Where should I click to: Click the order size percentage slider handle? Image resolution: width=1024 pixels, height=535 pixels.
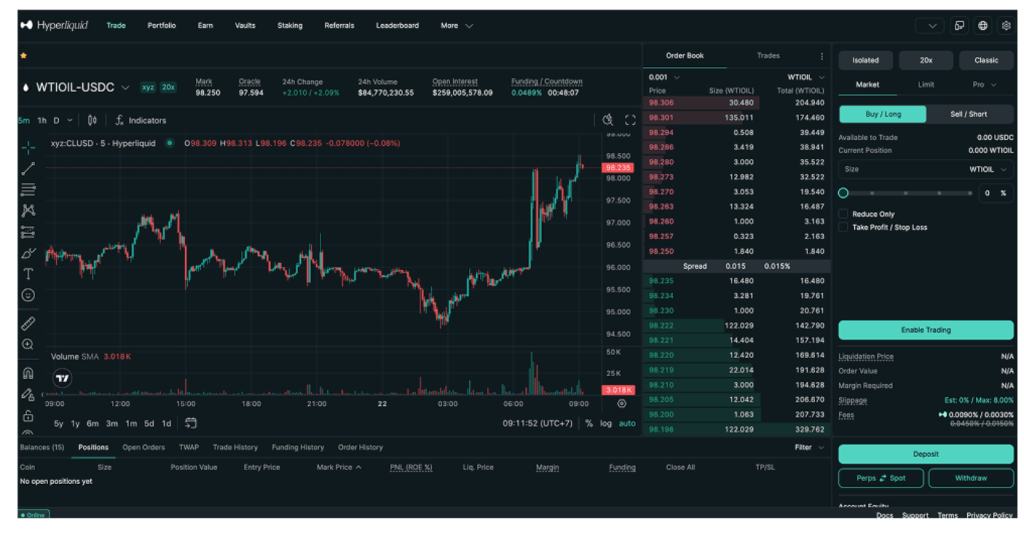click(x=843, y=193)
